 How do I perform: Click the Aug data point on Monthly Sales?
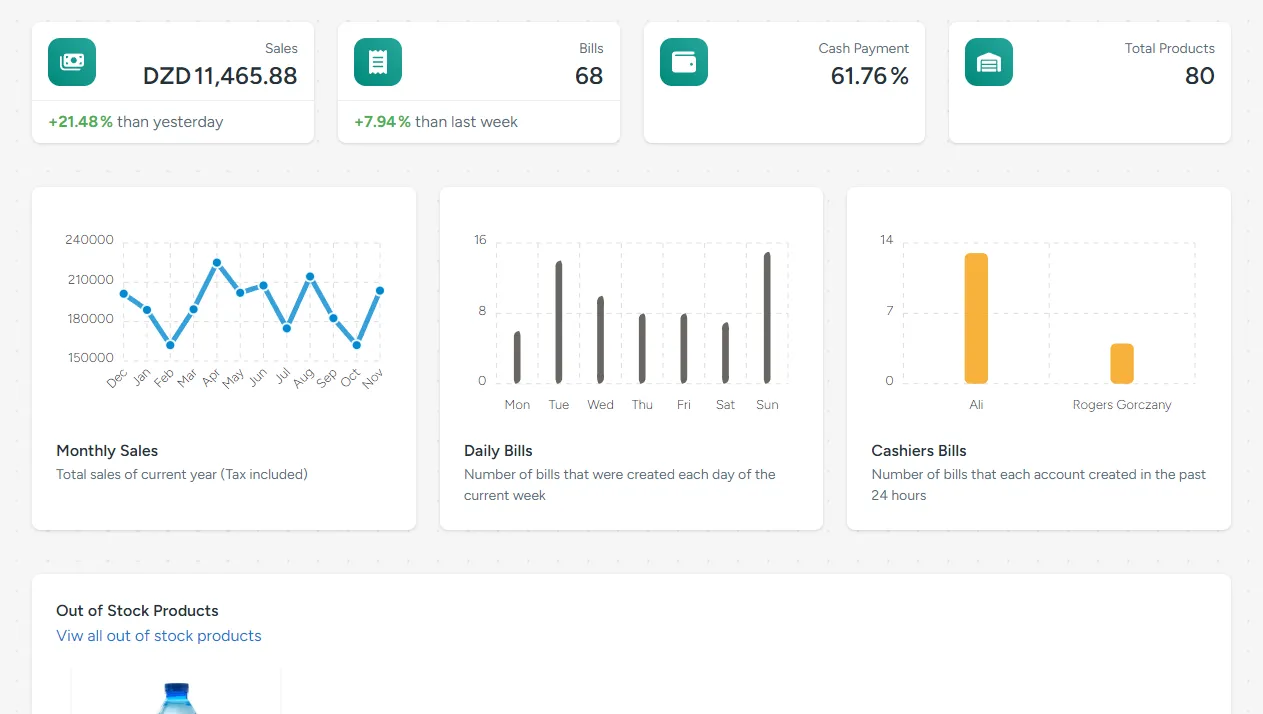(310, 276)
